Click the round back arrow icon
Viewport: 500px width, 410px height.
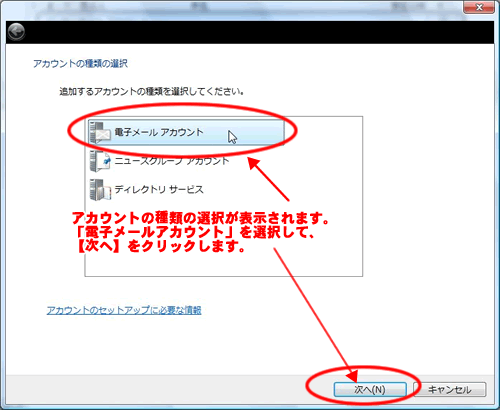pyautogui.click(x=16, y=32)
